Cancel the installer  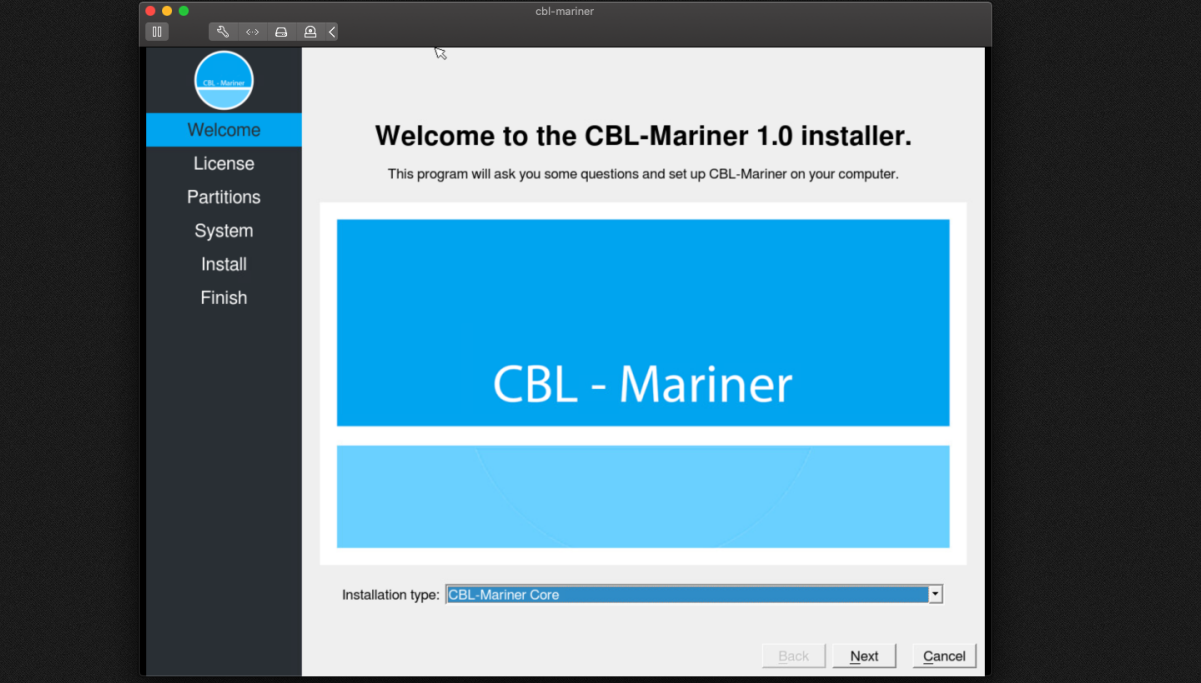click(944, 656)
